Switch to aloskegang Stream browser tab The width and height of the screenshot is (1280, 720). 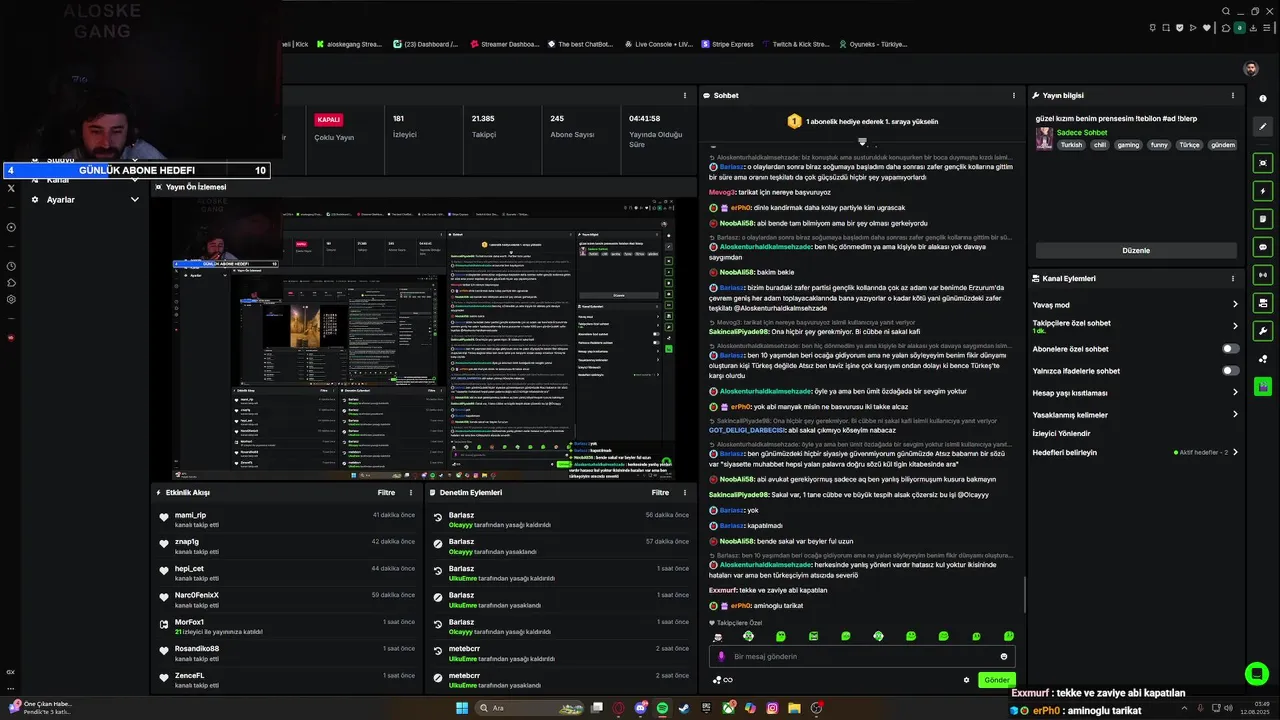[349, 44]
